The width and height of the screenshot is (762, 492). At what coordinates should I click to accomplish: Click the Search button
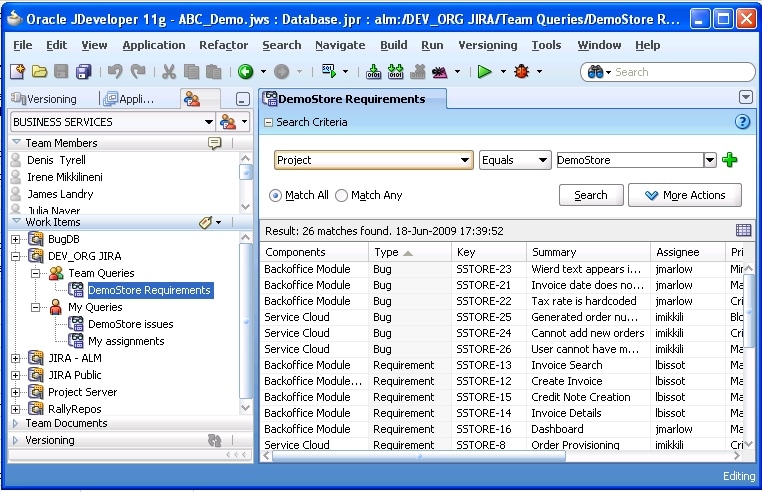pyautogui.click(x=591, y=195)
